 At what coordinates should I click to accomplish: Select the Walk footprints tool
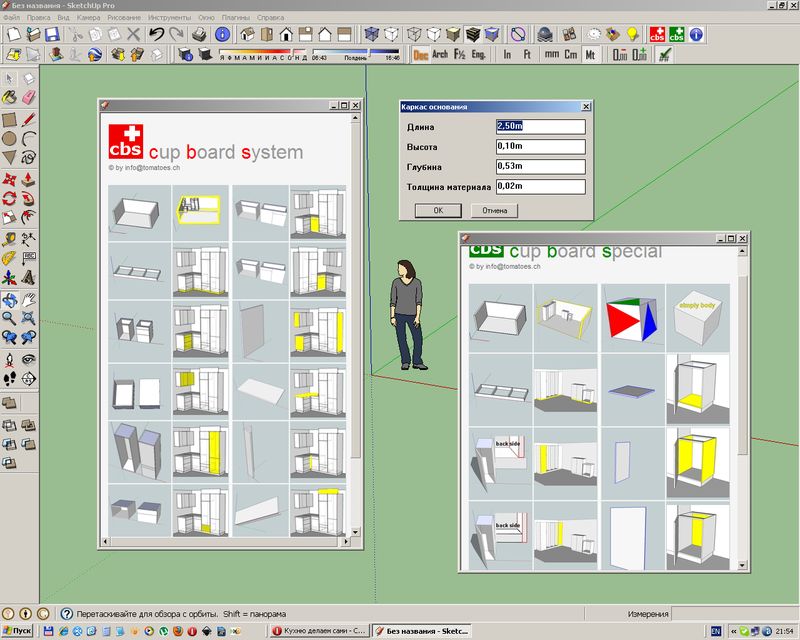click(x=9, y=379)
